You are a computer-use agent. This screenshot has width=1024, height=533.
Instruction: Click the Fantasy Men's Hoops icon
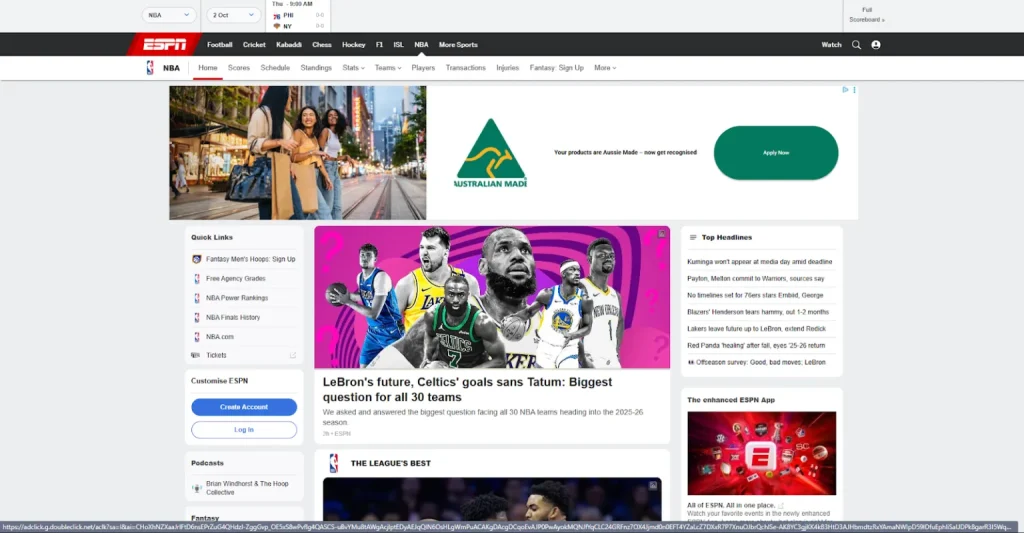pyautogui.click(x=196, y=259)
